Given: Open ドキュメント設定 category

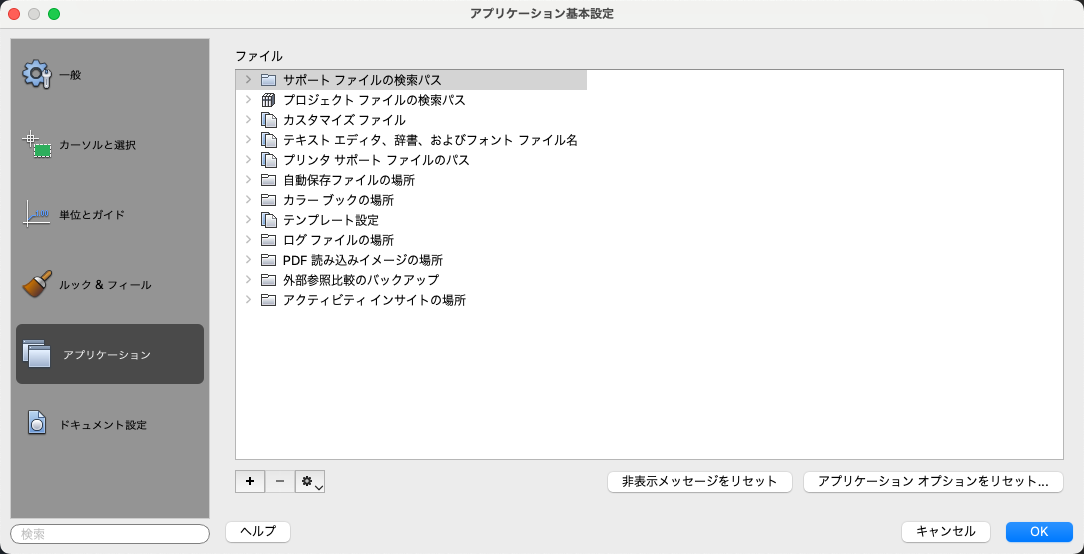Looking at the screenshot, I should point(110,424).
